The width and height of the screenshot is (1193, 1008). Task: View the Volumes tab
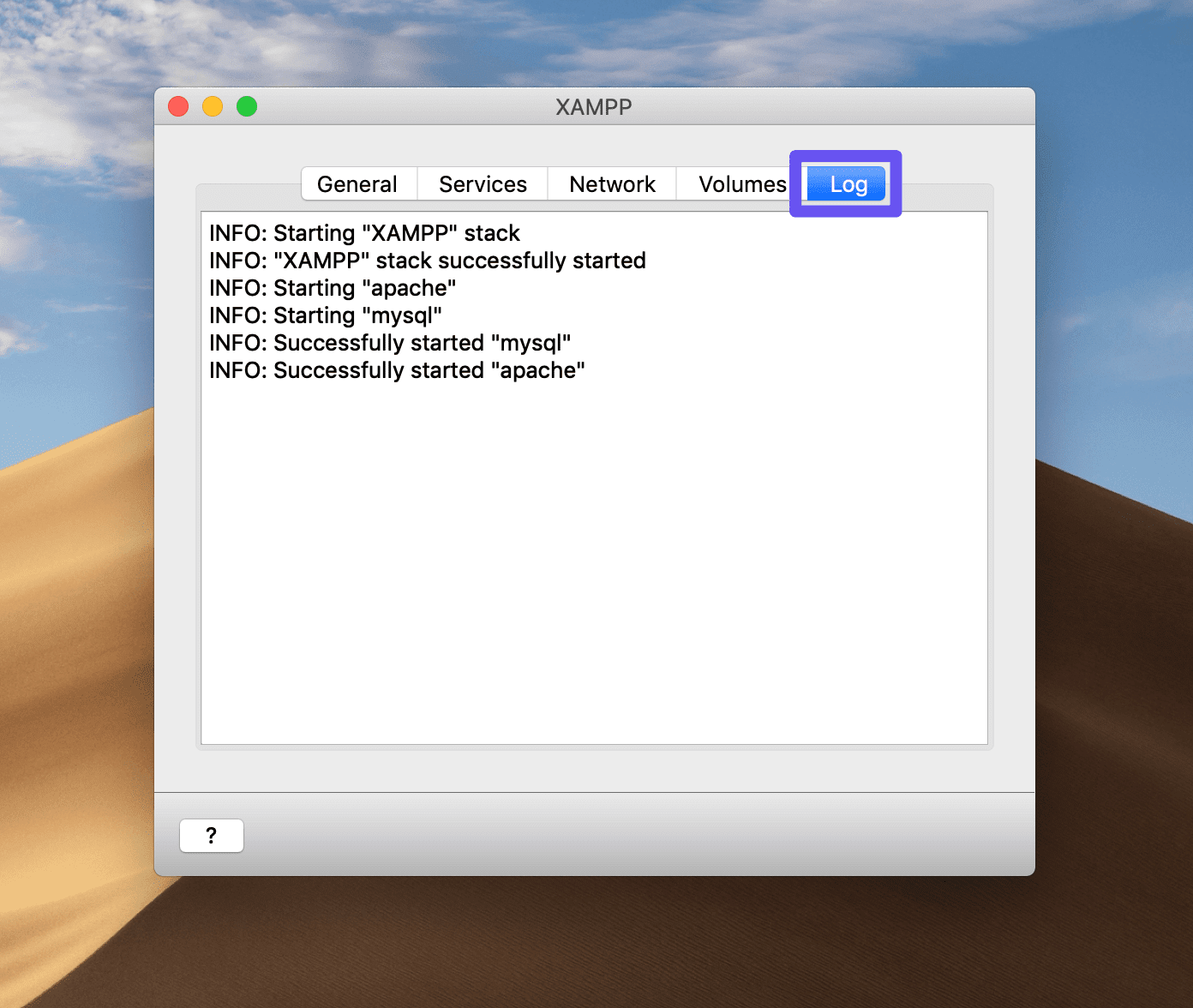click(x=738, y=183)
